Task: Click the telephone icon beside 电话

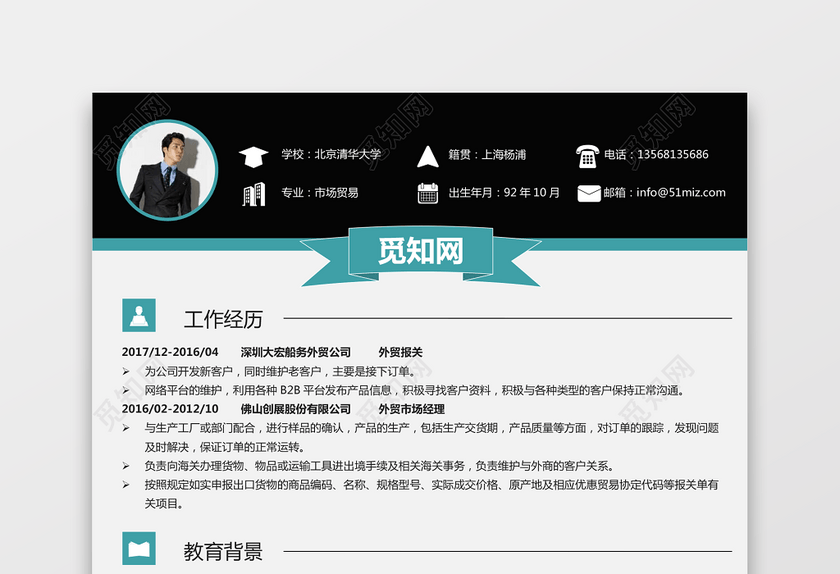Action: click(587, 156)
